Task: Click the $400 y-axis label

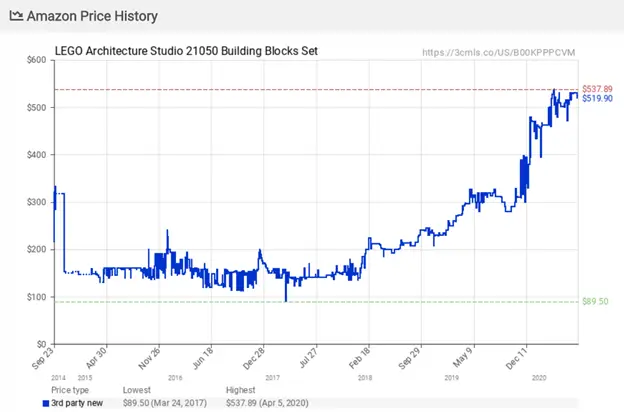Action: [x=36, y=155]
